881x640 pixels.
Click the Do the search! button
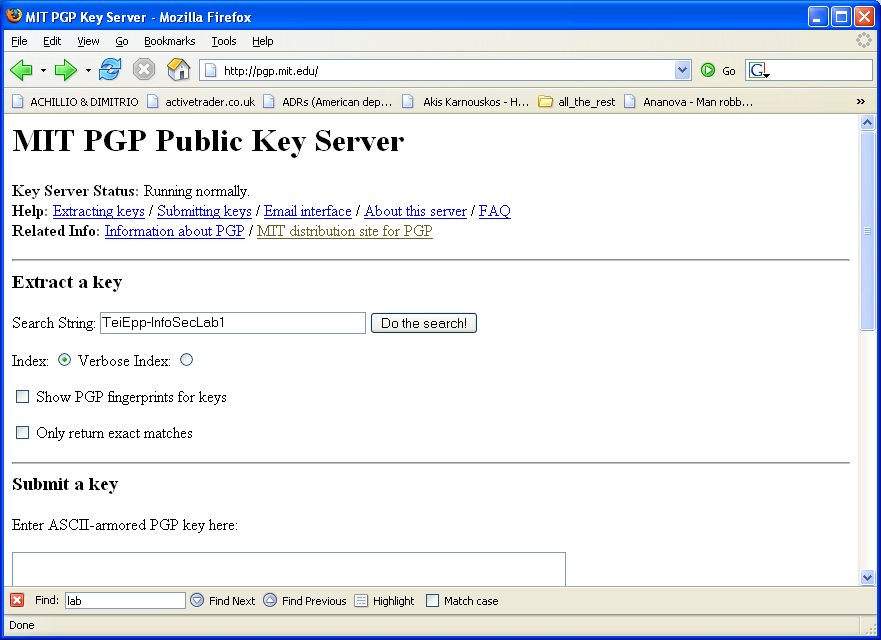424,323
